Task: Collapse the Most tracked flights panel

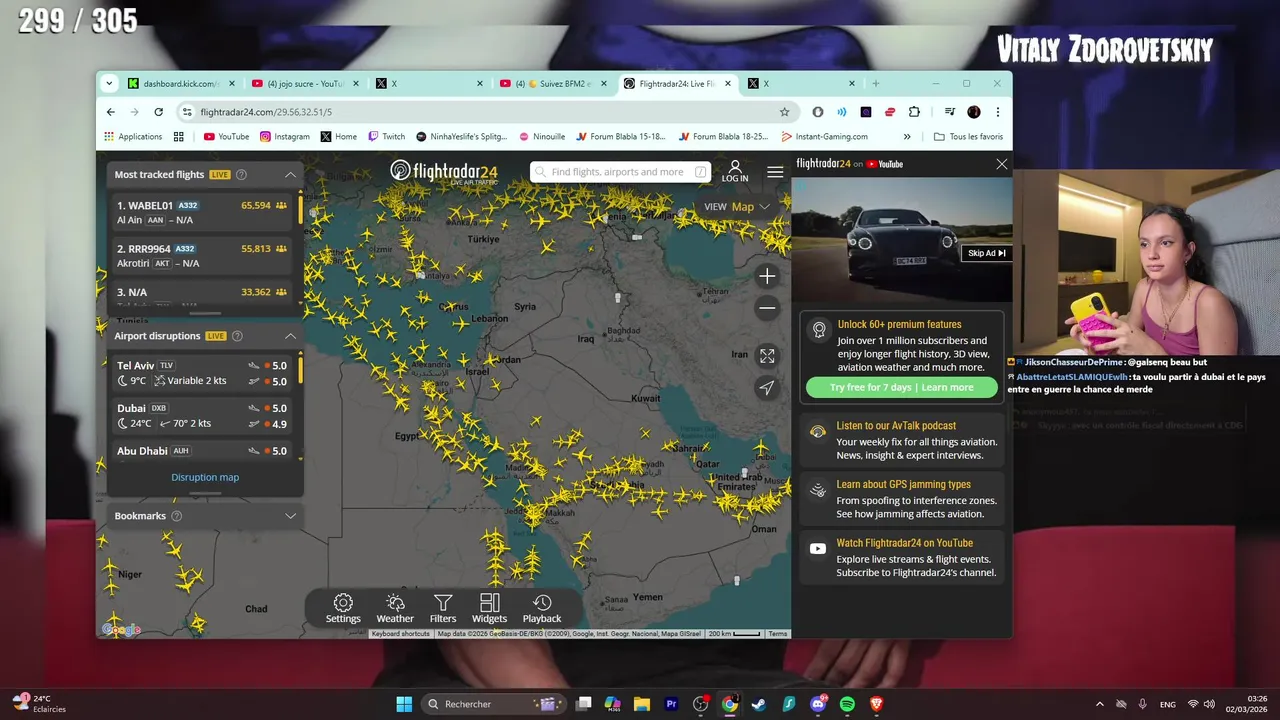Action: (x=290, y=174)
